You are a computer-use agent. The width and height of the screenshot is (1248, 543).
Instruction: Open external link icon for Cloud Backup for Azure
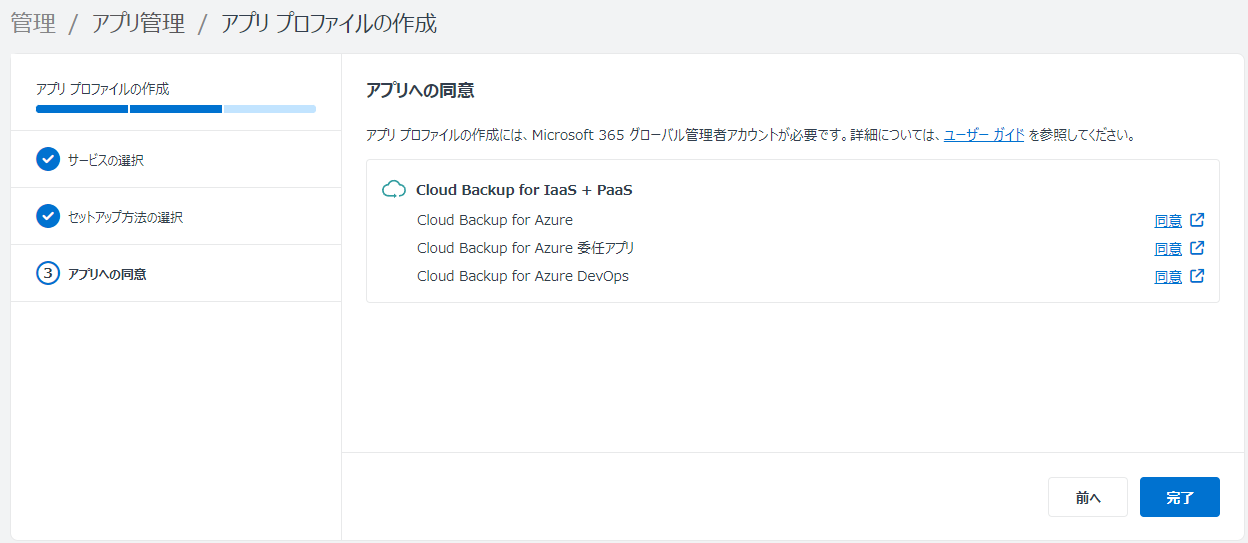click(1197, 221)
